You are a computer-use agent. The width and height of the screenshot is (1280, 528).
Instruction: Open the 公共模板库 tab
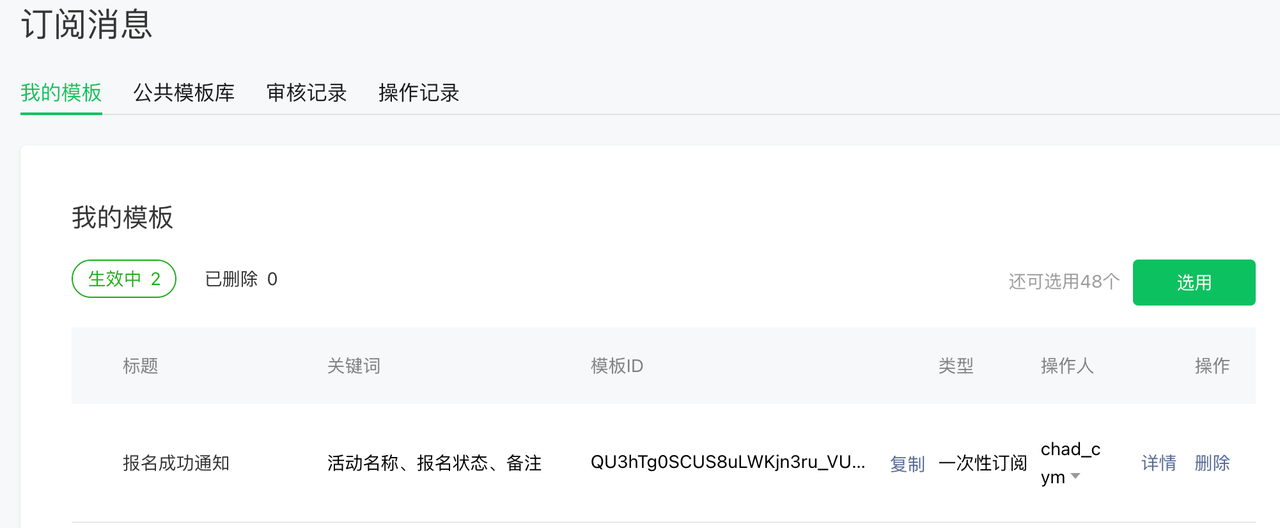[x=184, y=93]
